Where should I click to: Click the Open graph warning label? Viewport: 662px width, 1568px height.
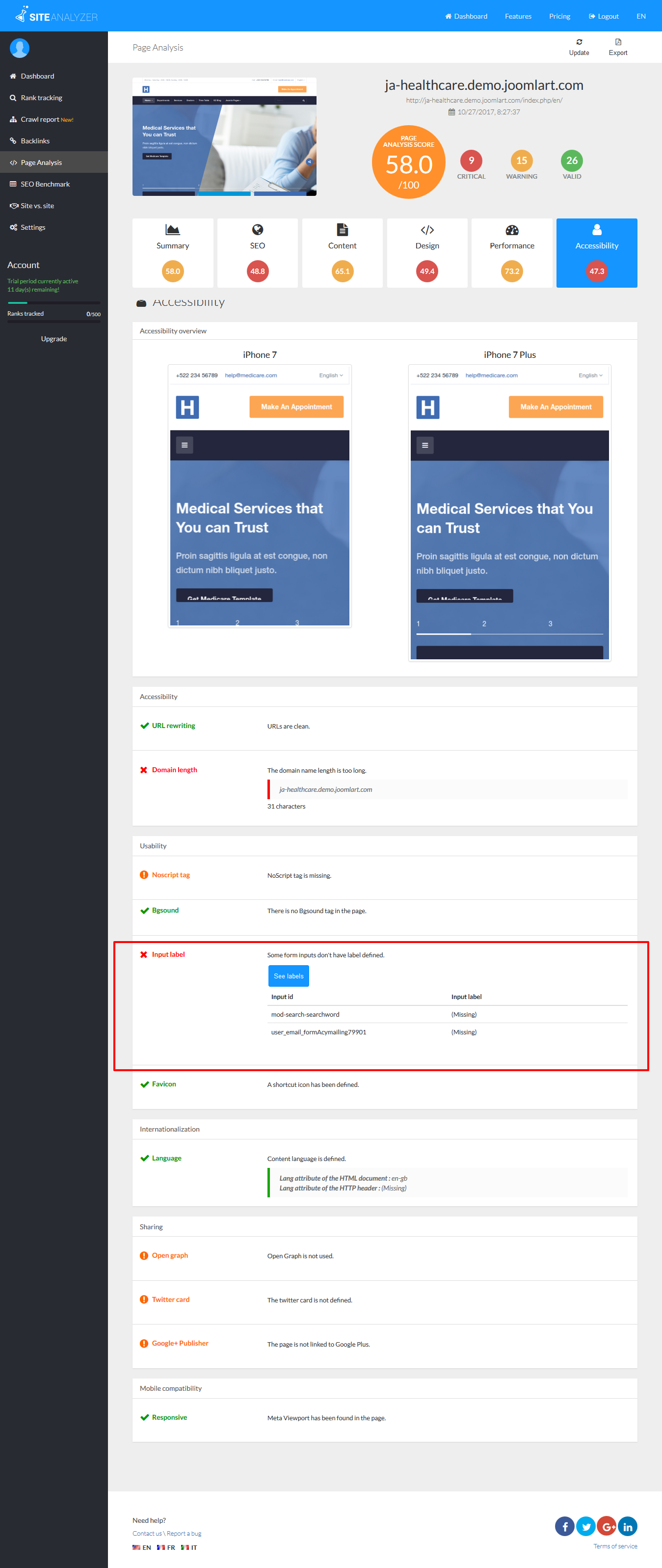click(170, 1255)
